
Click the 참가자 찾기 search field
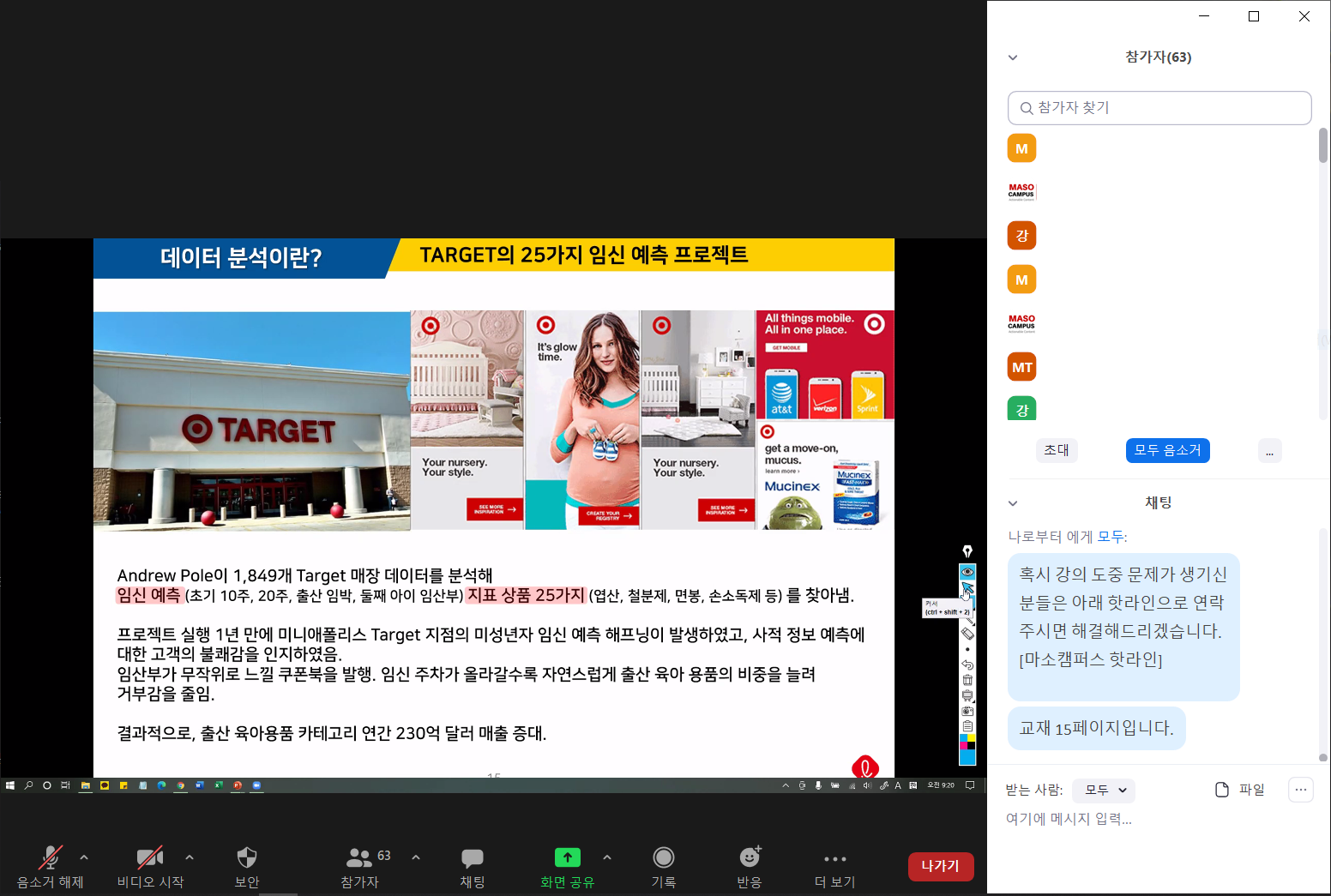click(x=1159, y=108)
